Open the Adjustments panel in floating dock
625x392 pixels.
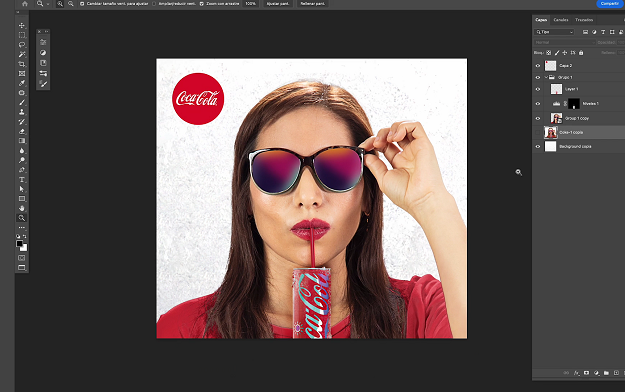[x=43, y=53]
